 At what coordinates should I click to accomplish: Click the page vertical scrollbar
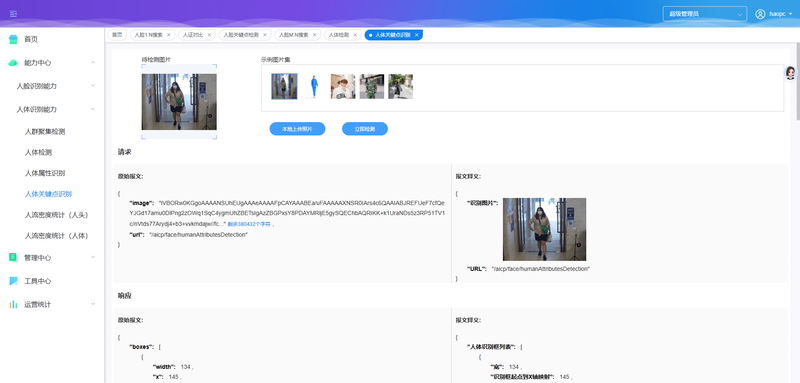(x=797, y=81)
